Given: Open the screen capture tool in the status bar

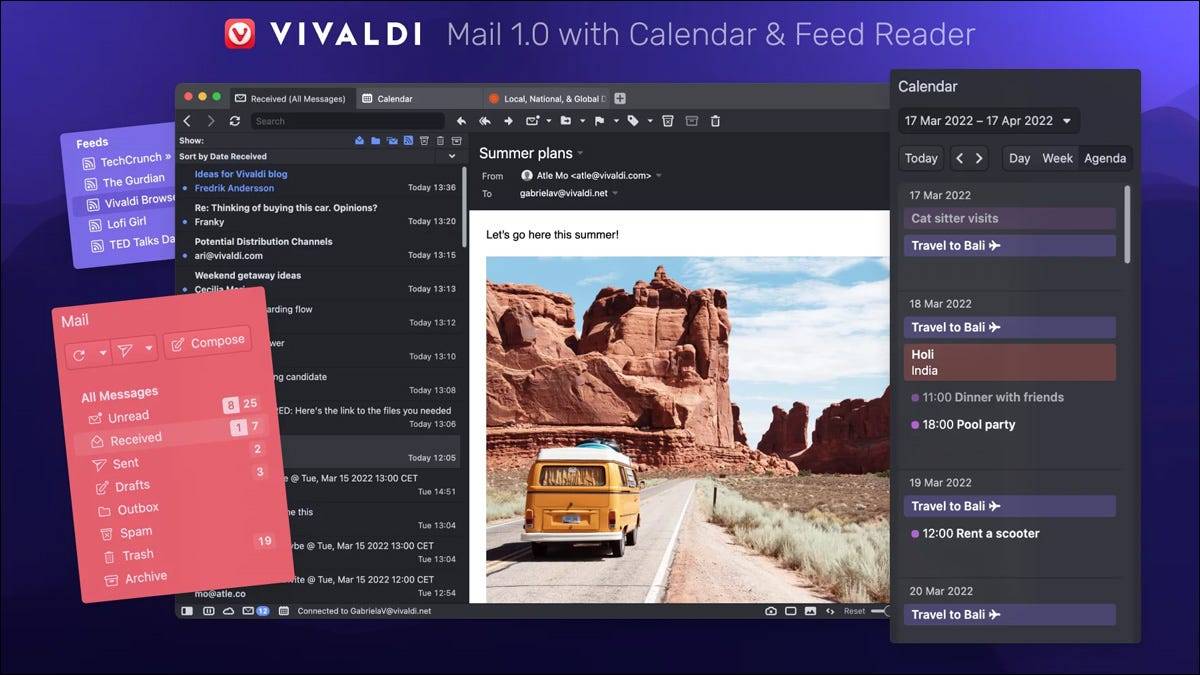Looking at the screenshot, I should [x=770, y=609].
